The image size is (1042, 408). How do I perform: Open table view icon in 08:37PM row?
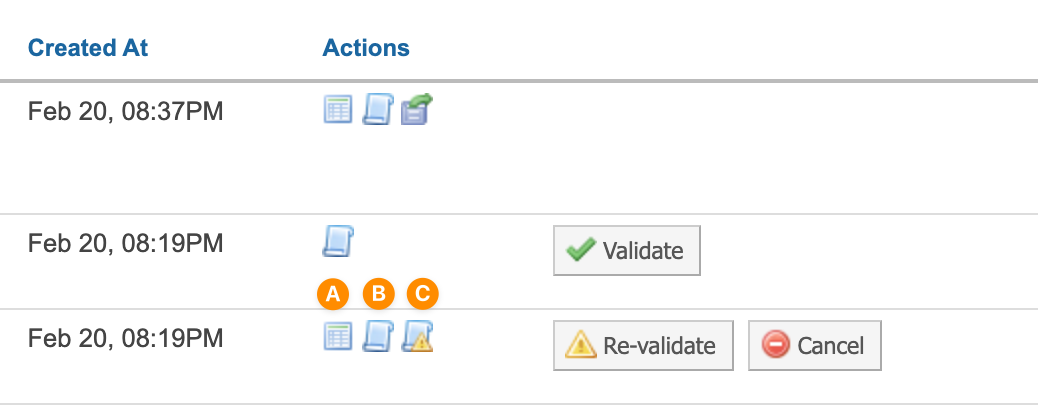point(338,110)
